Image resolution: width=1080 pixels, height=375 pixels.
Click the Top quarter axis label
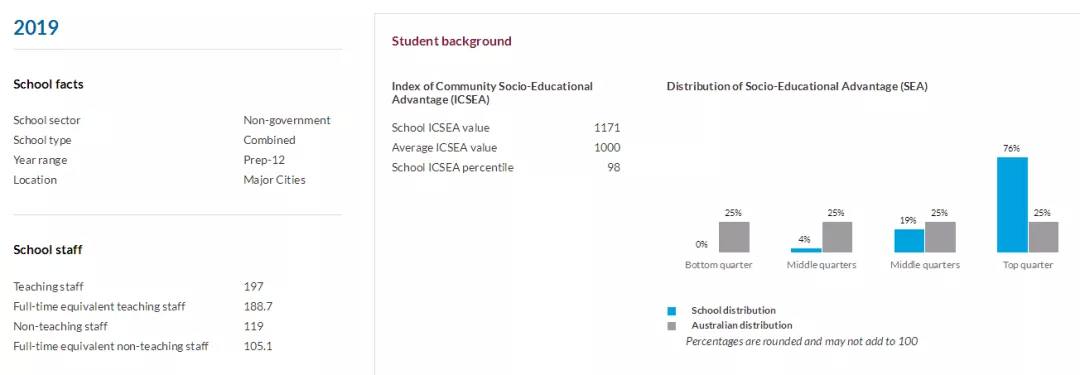click(x=1028, y=265)
